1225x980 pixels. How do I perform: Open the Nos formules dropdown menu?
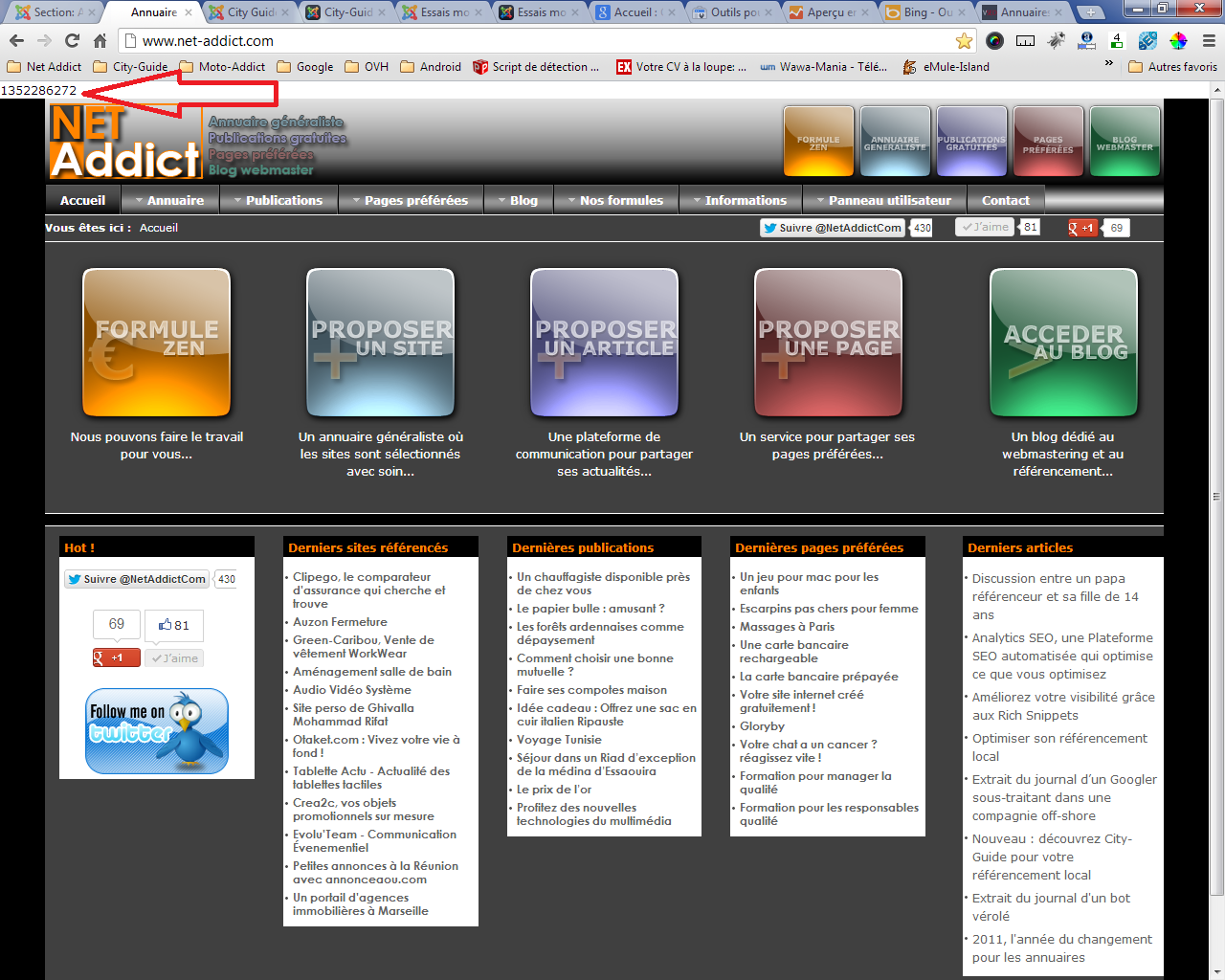[615, 200]
